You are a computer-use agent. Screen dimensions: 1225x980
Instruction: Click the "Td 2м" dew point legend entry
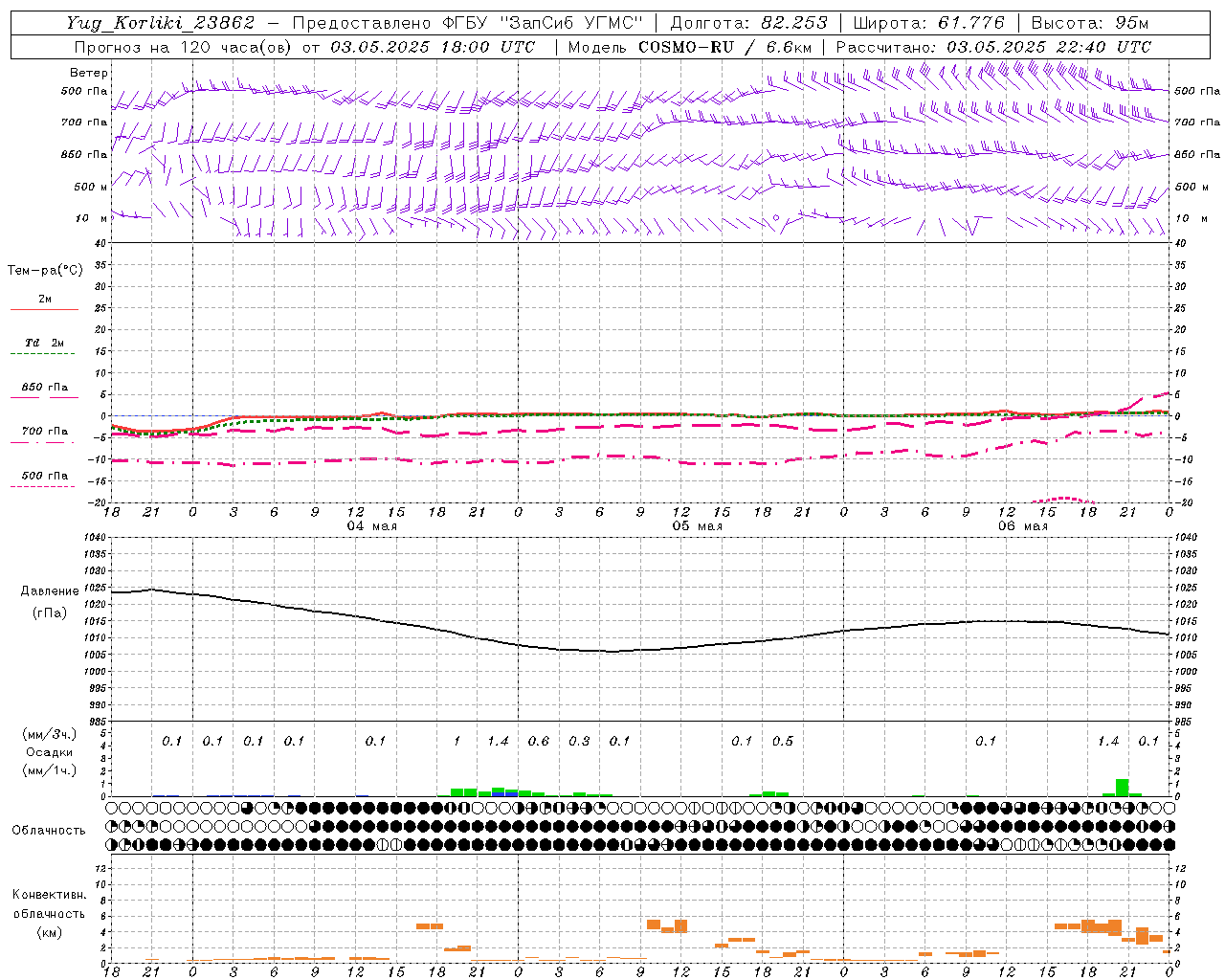click(x=44, y=343)
